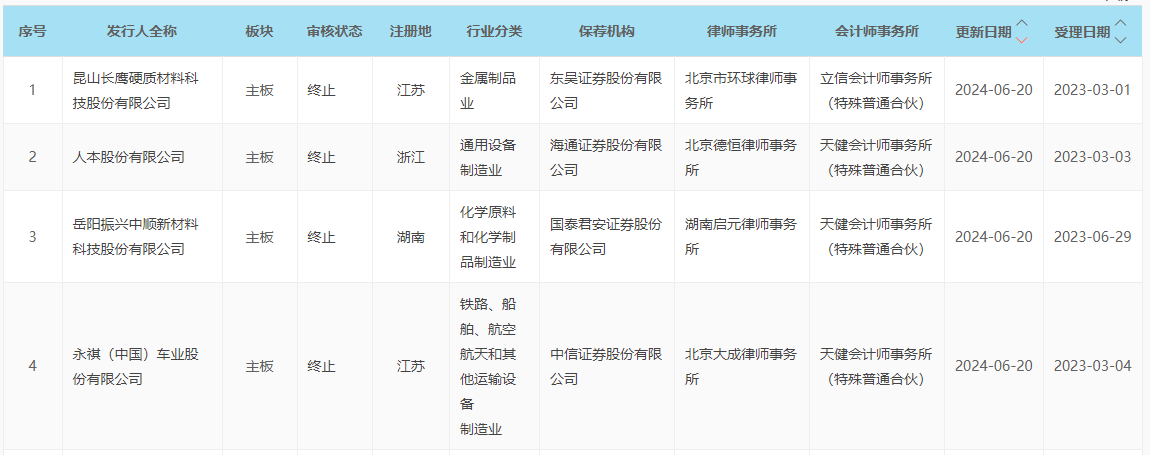The width and height of the screenshot is (1150, 455).
Task: Click the 发行人全称 column header
Action: click(x=142, y=32)
